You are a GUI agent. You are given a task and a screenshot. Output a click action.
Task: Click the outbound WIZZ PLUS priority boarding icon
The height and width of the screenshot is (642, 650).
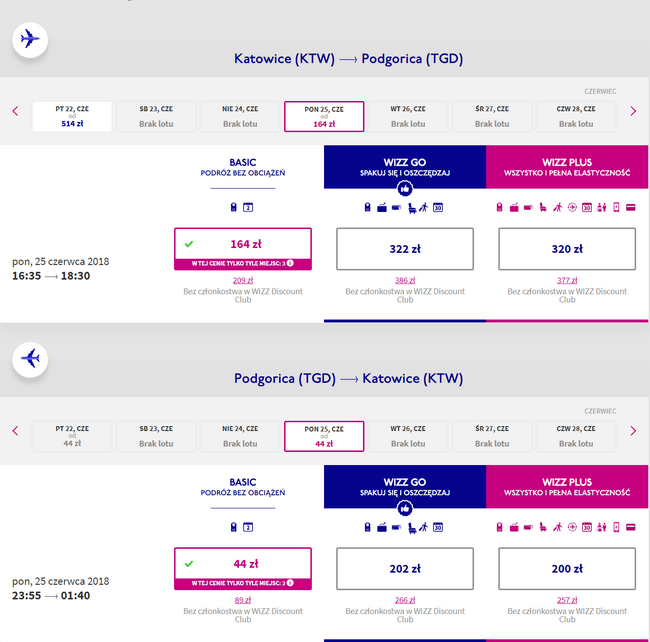[x=558, y=207]
